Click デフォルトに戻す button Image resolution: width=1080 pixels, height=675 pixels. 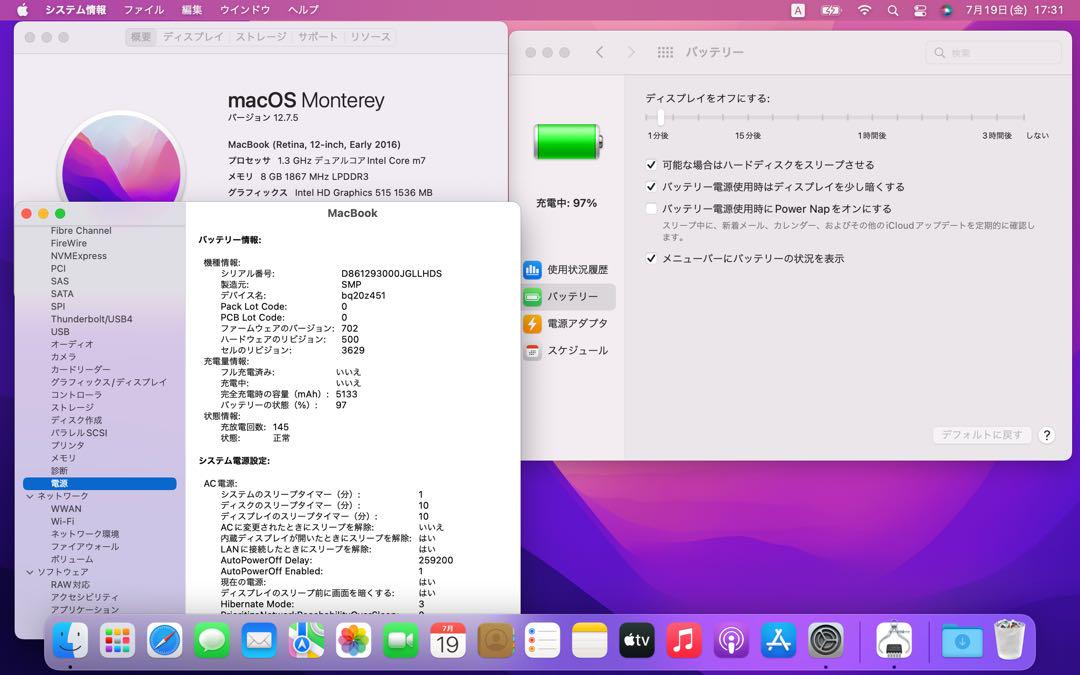(982, 435)
